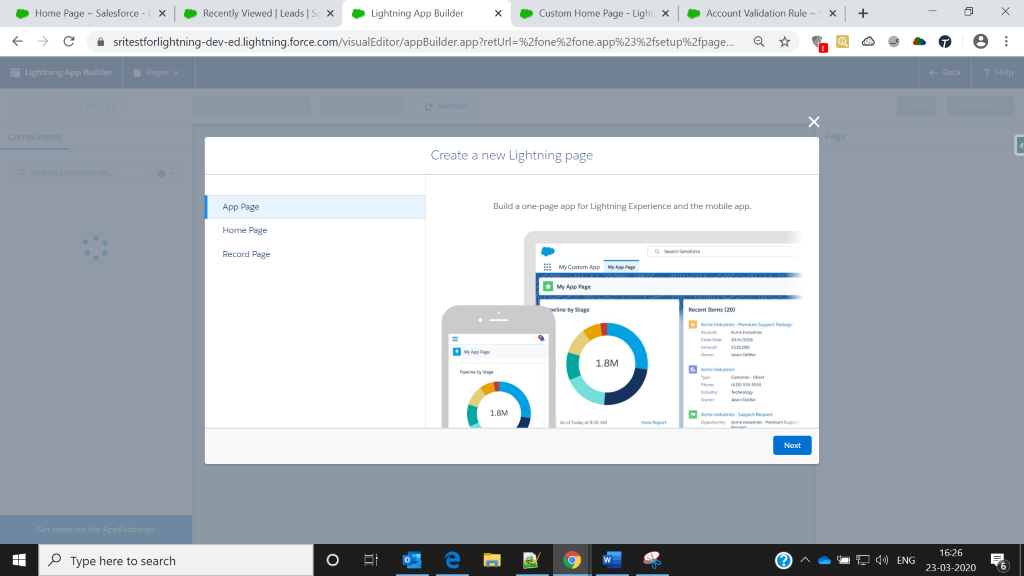Click the Next button in dialog

click(792, 445)
